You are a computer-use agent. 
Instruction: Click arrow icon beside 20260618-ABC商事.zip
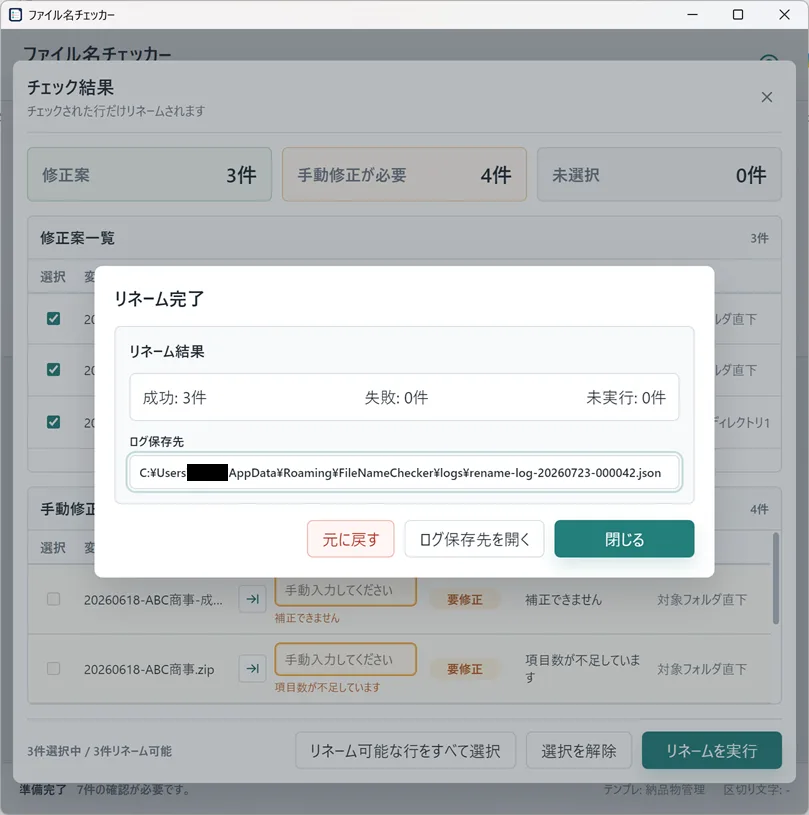click(x=253, y=668)
